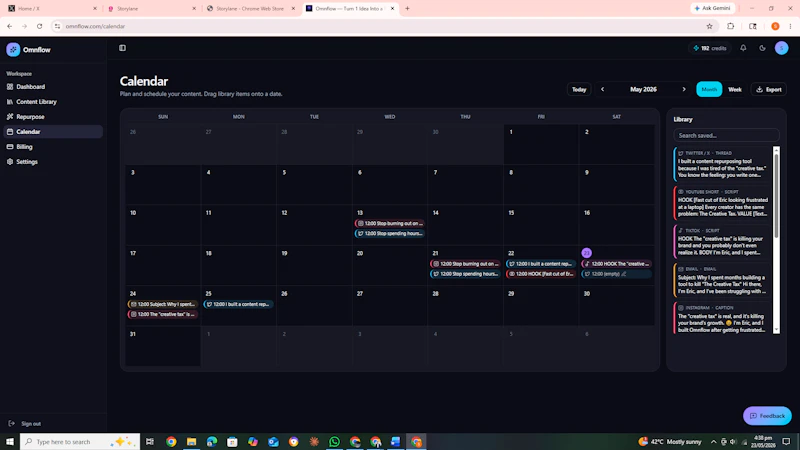
Task: Switch to Week view
Action: point(735,89)
